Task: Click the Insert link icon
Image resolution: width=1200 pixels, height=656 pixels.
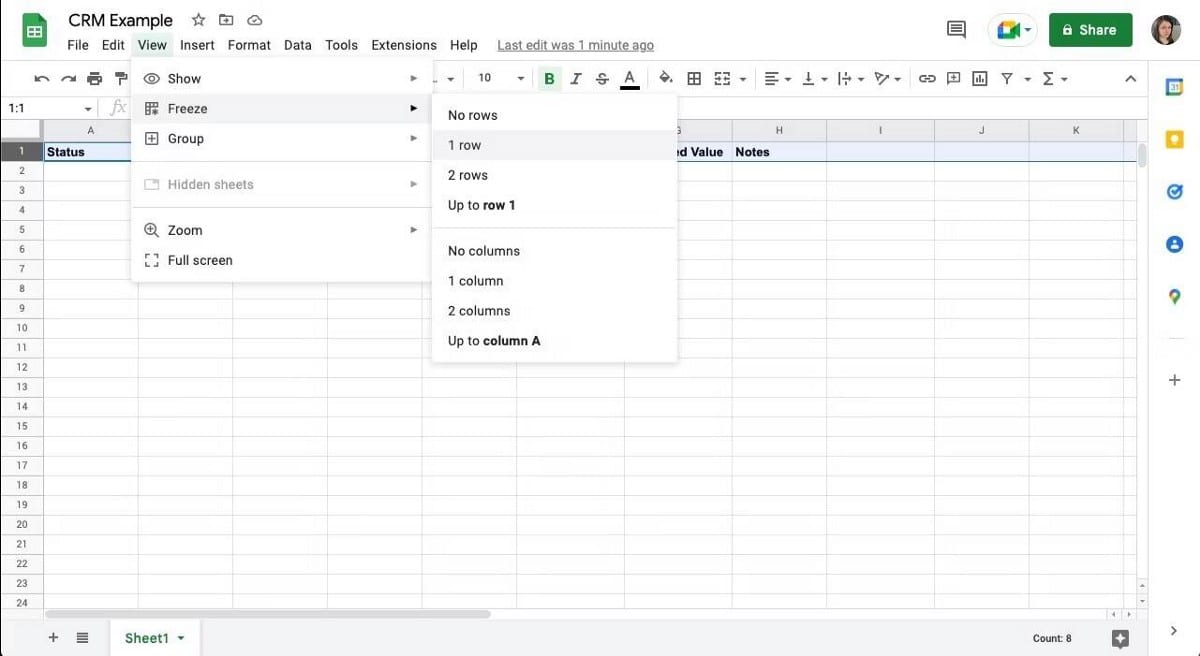Action: (x=927, y=77)
